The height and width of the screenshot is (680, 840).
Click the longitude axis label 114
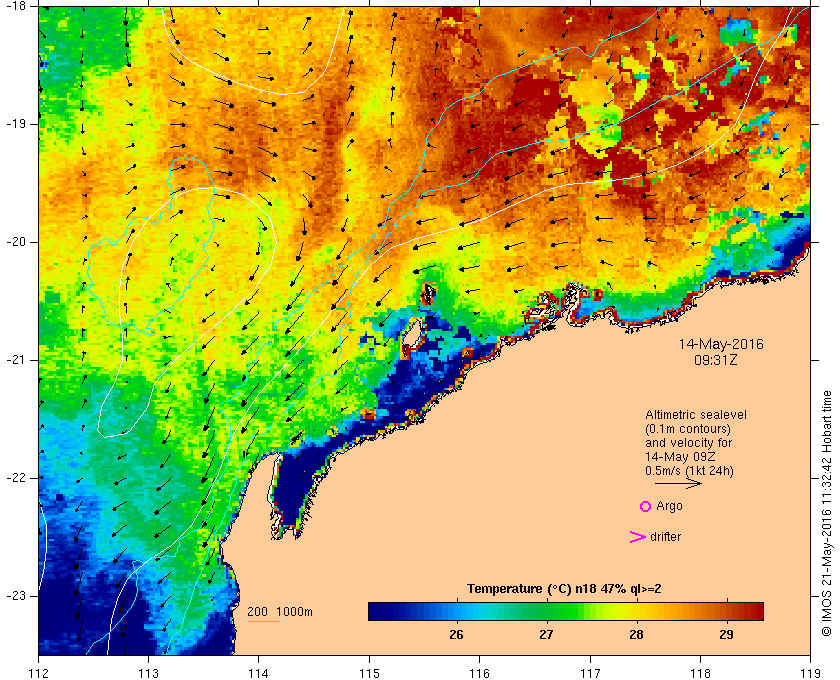click(x=259, y=673)
